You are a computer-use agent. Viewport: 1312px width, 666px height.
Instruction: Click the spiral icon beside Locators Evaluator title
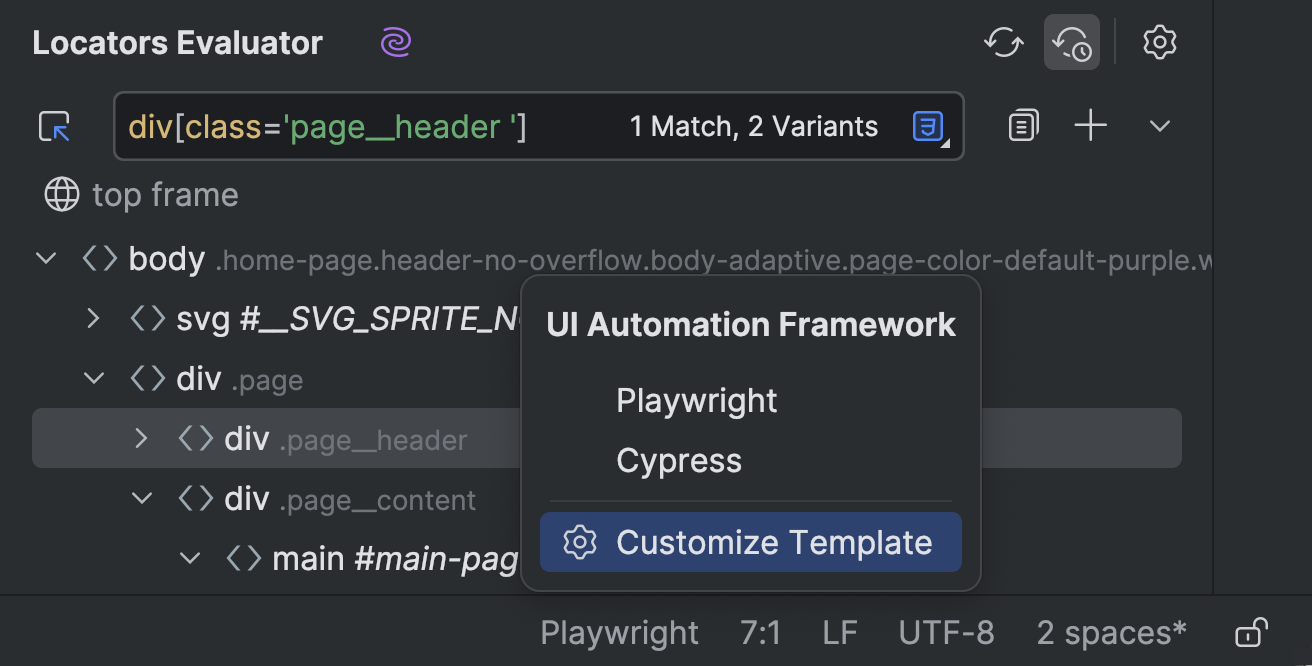395,42
